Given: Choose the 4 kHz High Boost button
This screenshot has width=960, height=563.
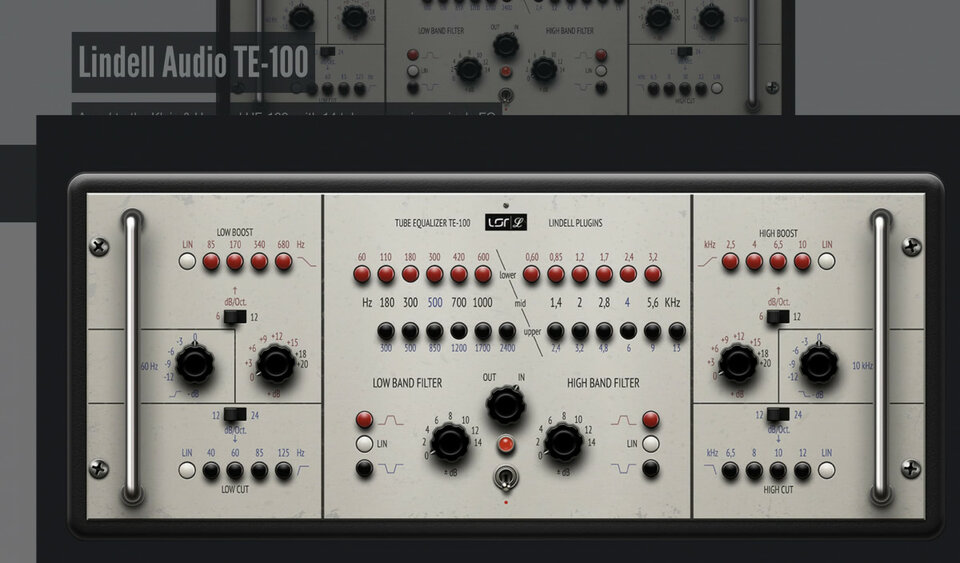Looking at the screenshot, I should point(754,262).
